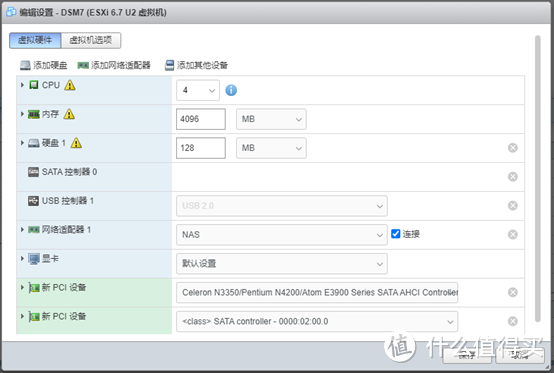Open the CPU count dropdown

[198, 90]
